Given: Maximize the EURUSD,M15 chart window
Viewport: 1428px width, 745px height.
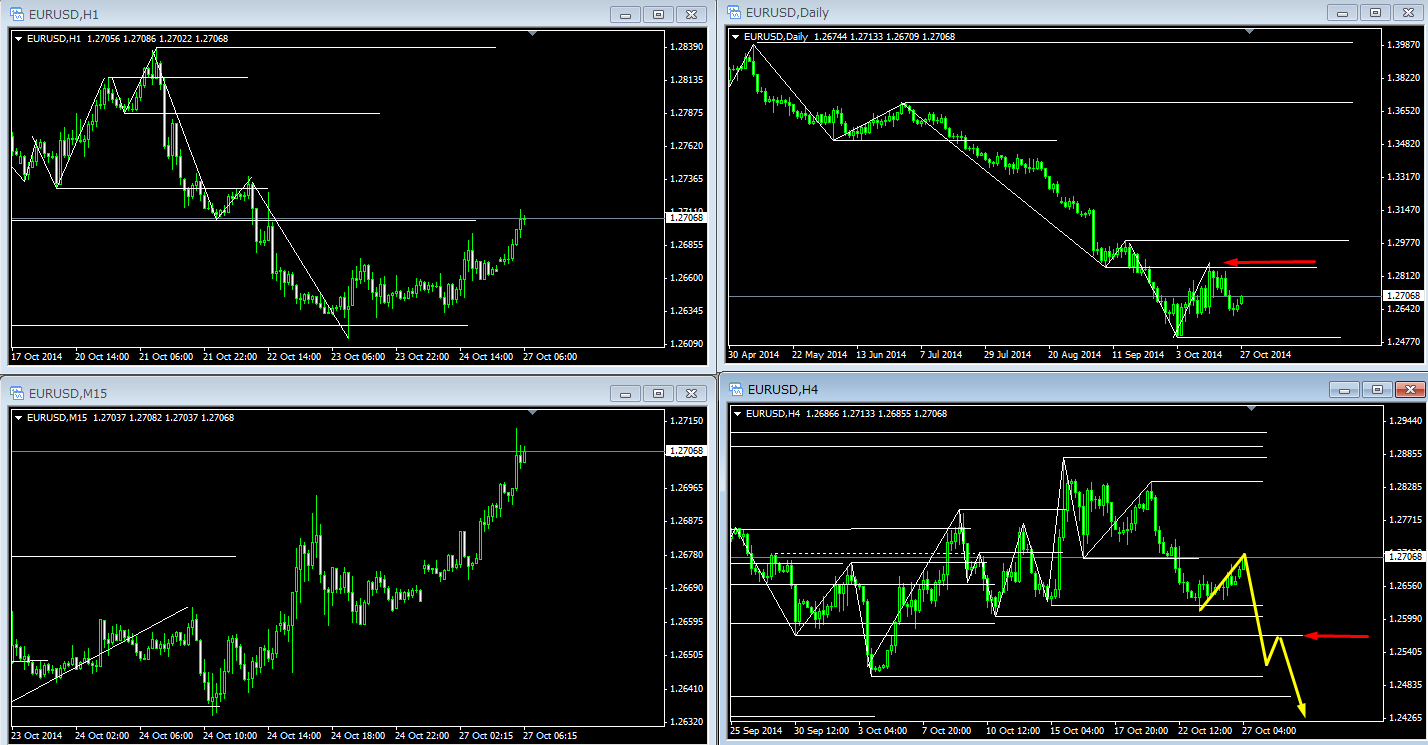Looking at the screenshot, I should (658, 393).
